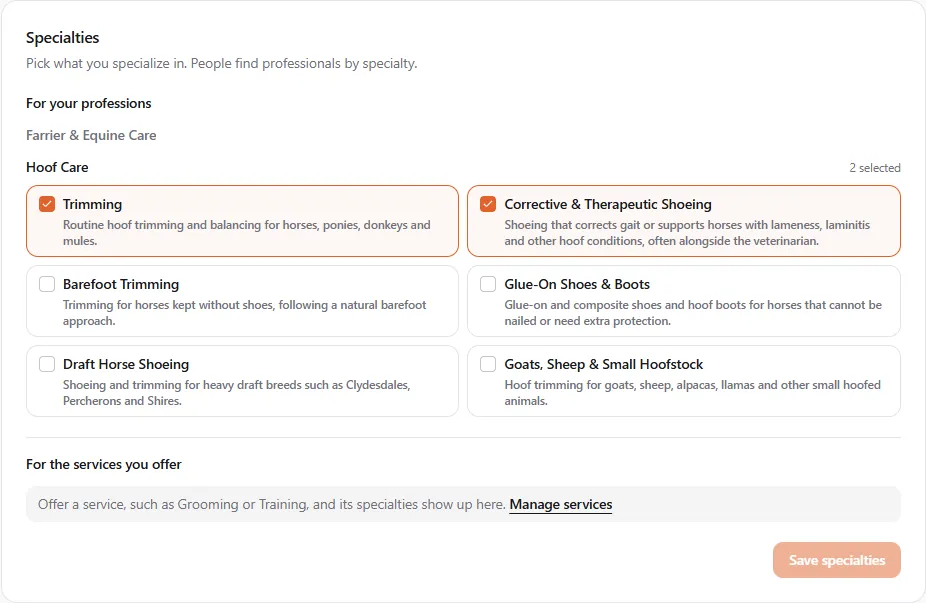The width and height of the screenshot is (926, 603).
Task: Click the 'For the services you offer' heading
Action: 103,464
